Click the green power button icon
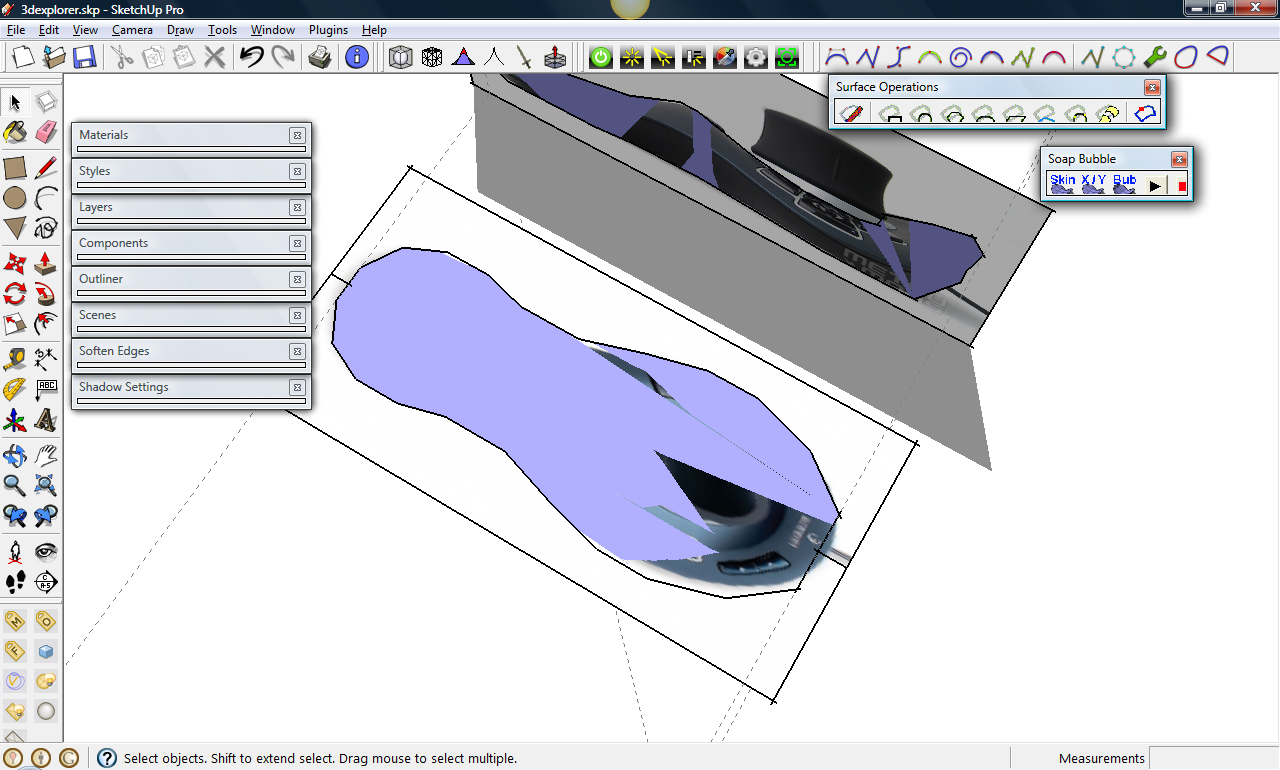 coord(600,57)
